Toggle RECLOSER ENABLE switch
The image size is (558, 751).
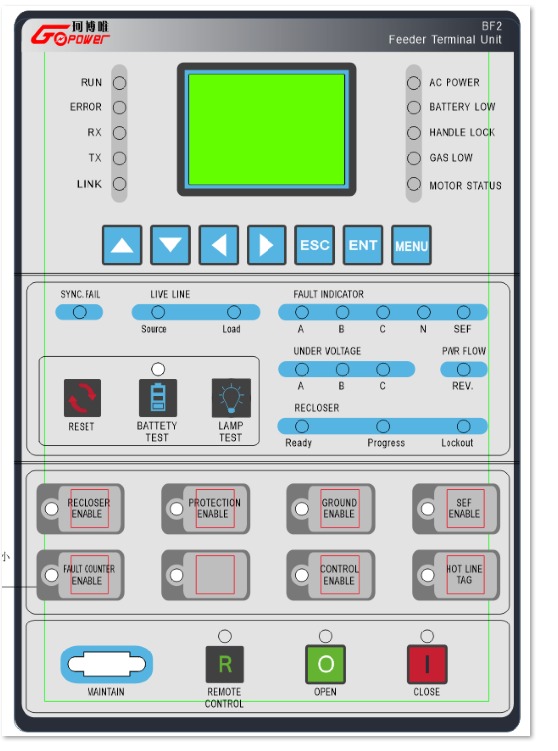tap(80, 509)
